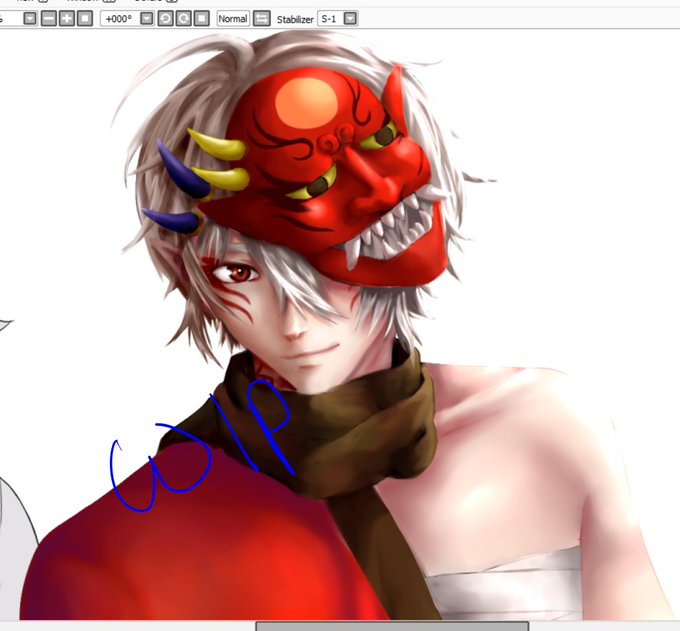
Task: Open the Stabilizer level dropdown arrow
Action: point(350,19)
